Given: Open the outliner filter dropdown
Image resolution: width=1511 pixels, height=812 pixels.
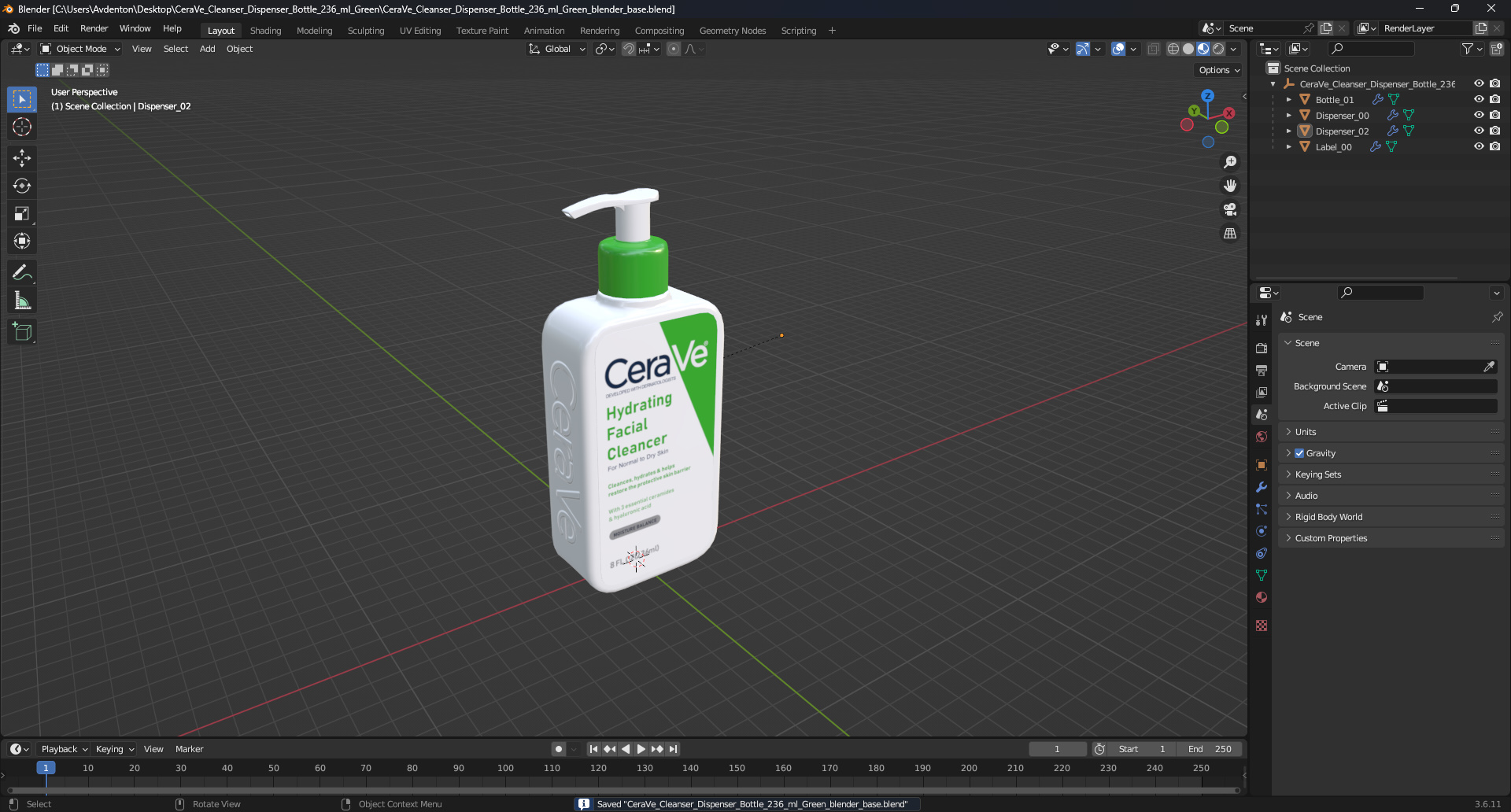Looking at the screenshot, I should pyautogui.click(x=1472, y=49).
